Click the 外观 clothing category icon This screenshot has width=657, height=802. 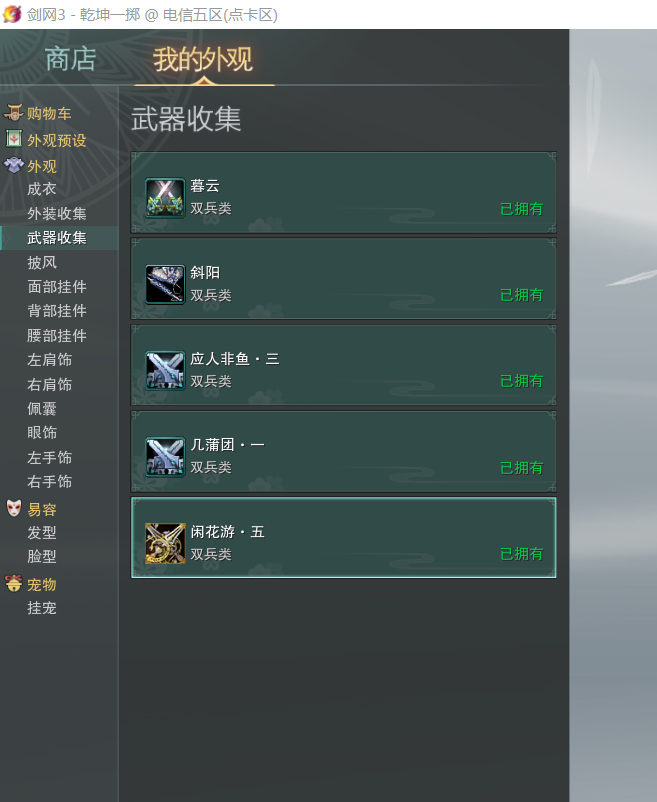tap(14, 165)
